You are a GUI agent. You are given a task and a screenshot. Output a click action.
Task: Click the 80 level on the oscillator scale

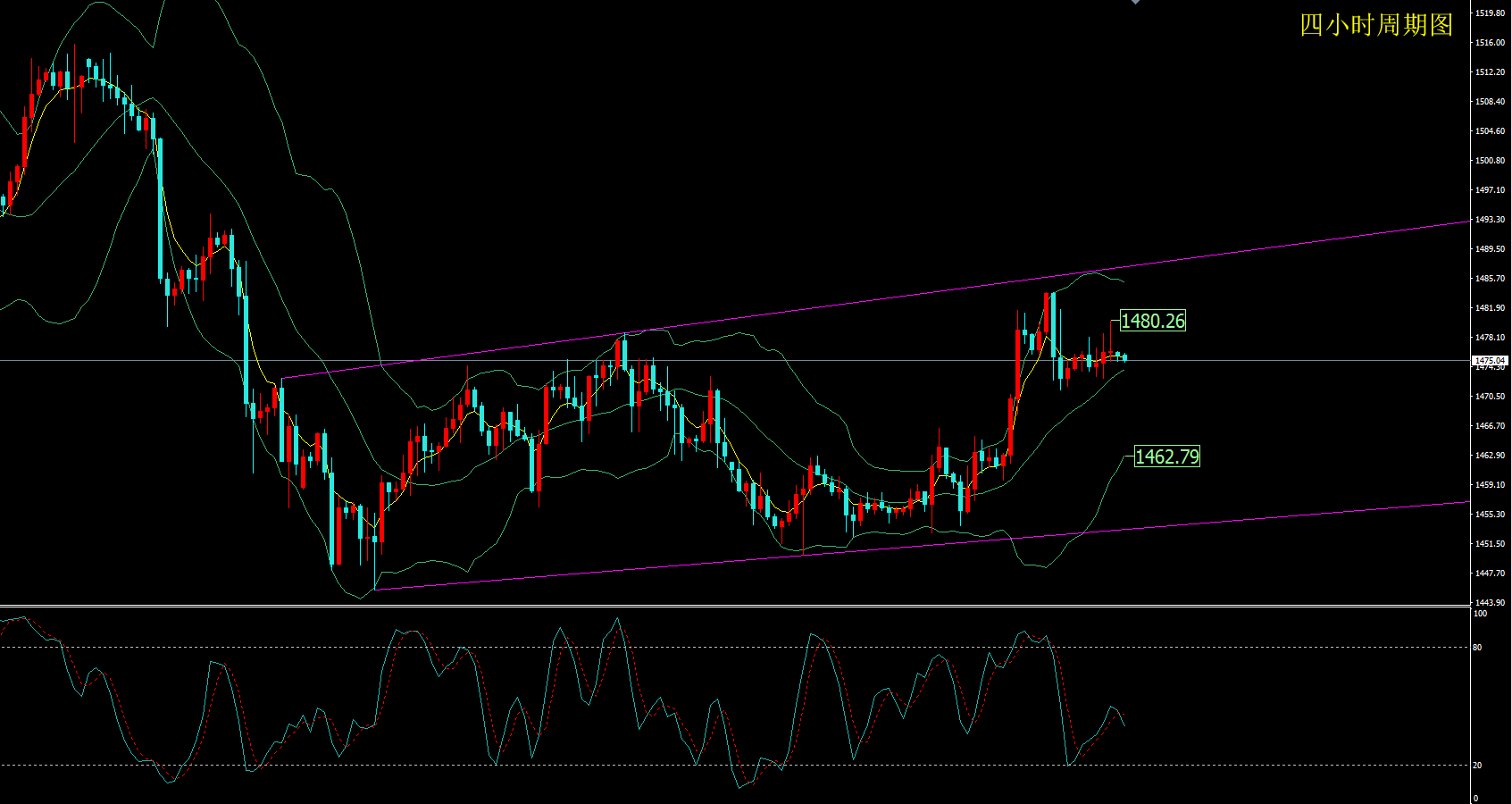point(1478,647)
